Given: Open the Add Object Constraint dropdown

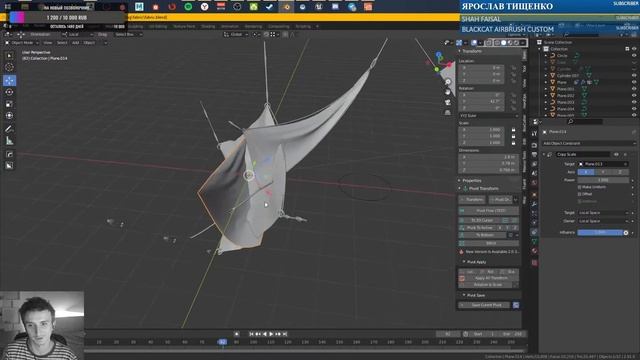Looking at the screenshot, I should 589,144.
